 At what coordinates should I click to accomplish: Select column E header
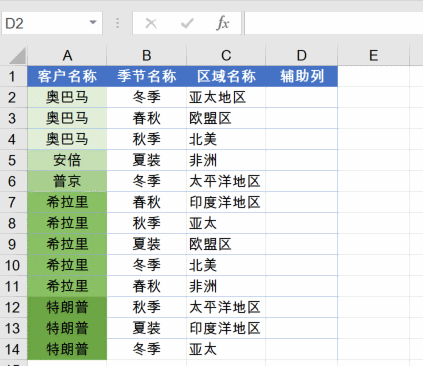(x=373, y=55)
